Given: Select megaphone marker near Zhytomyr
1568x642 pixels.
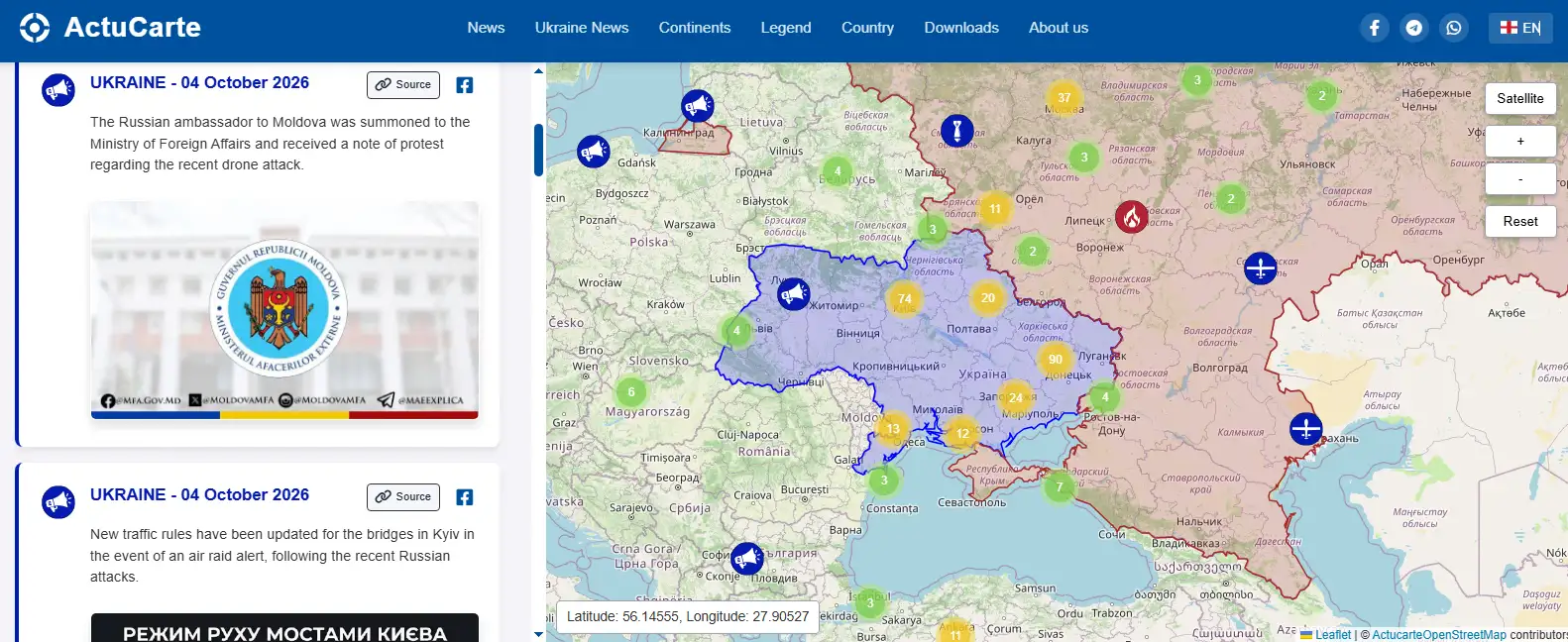Looking at the screenshot, I should tap(794, 294).
